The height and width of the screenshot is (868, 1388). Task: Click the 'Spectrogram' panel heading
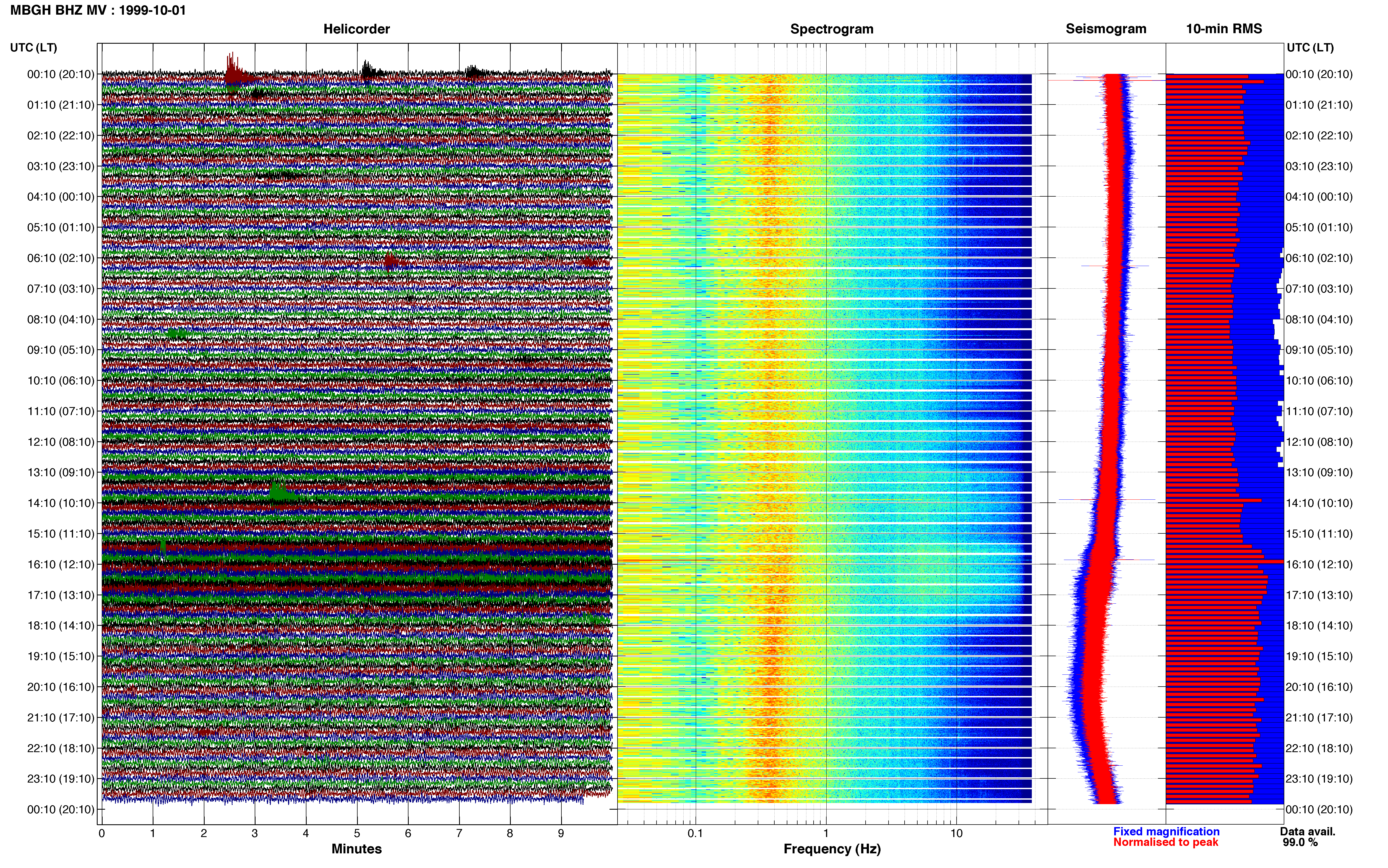click(x=831, y=29)
